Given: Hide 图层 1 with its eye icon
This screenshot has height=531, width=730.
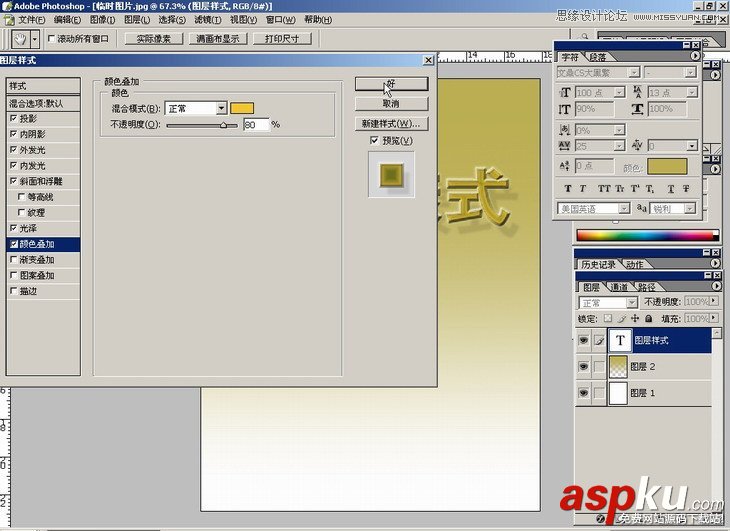Looking at the screenshot, I should (x=583, y=393).
